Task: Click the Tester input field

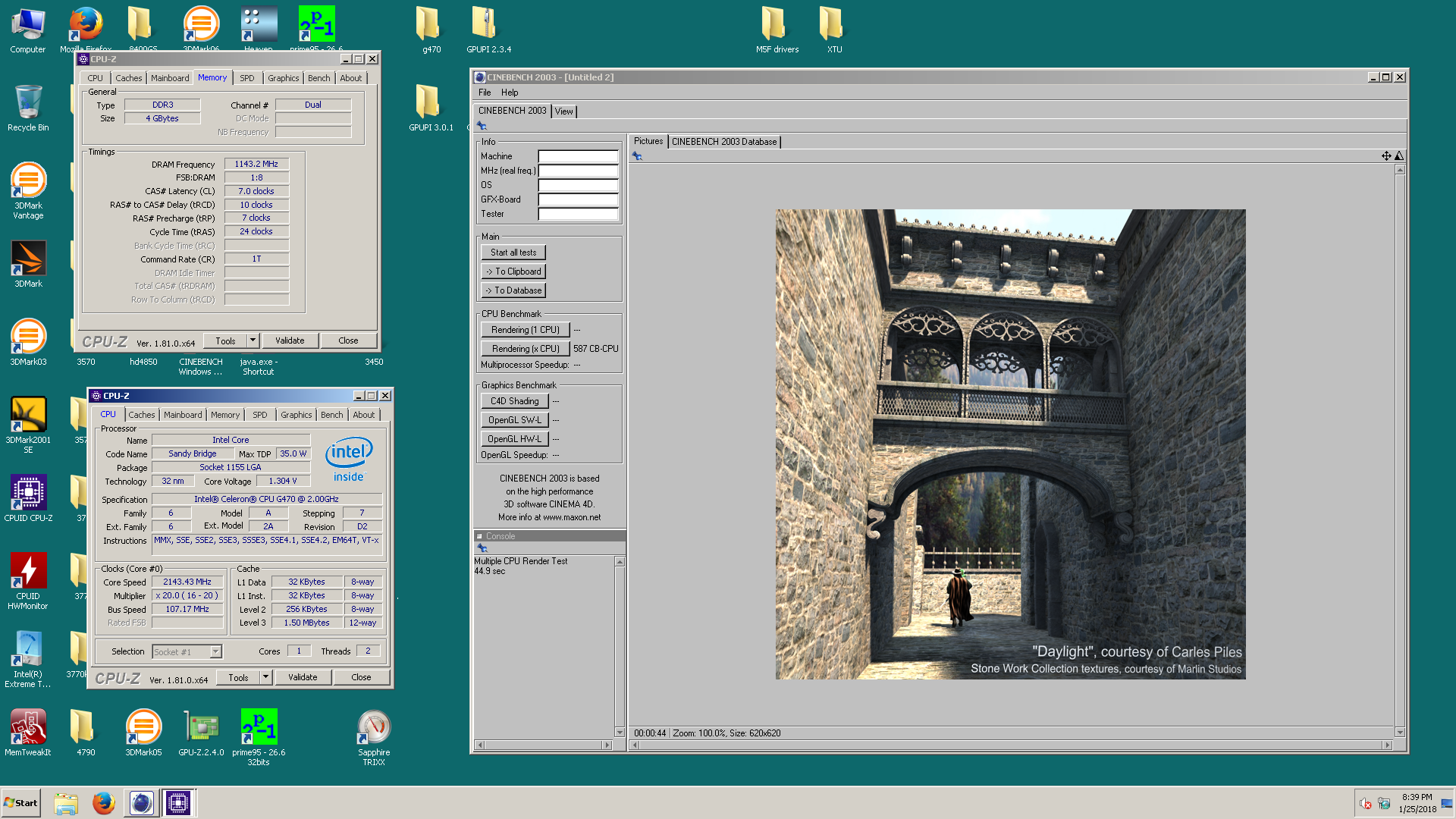Action: (578, 214)
